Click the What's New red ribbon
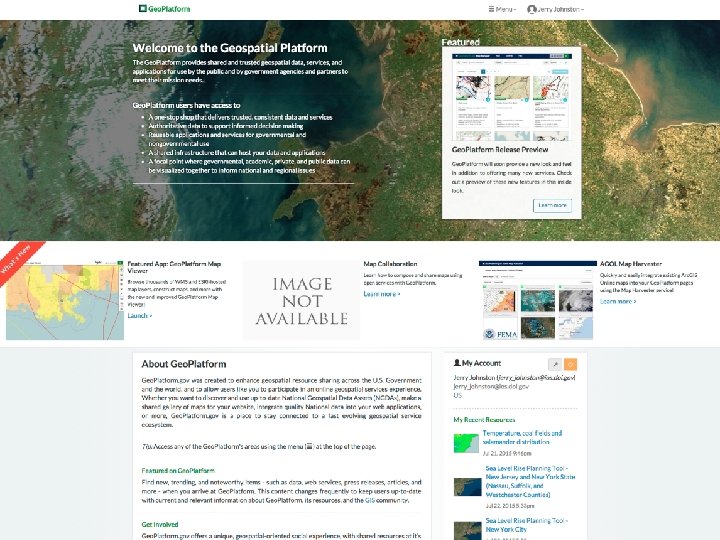720x540 pixels. click(x=19, y=262)
